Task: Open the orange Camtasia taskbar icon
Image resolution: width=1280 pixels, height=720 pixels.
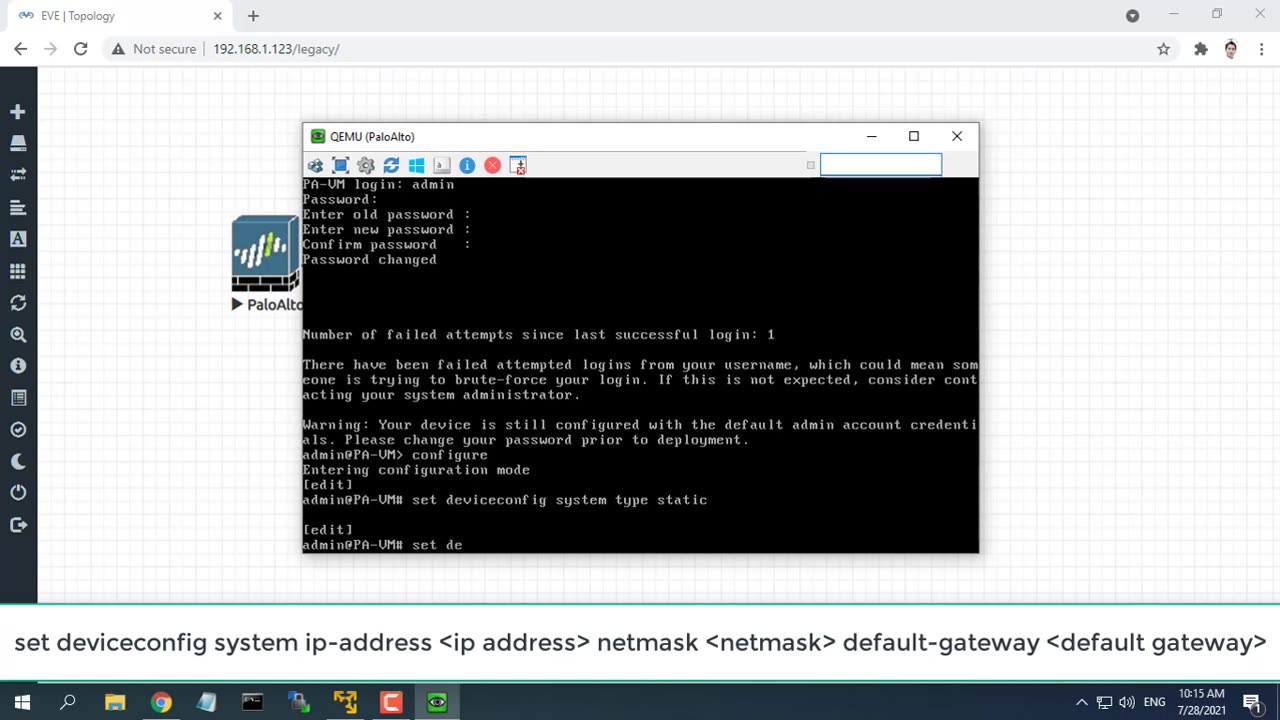Action: 391,703
